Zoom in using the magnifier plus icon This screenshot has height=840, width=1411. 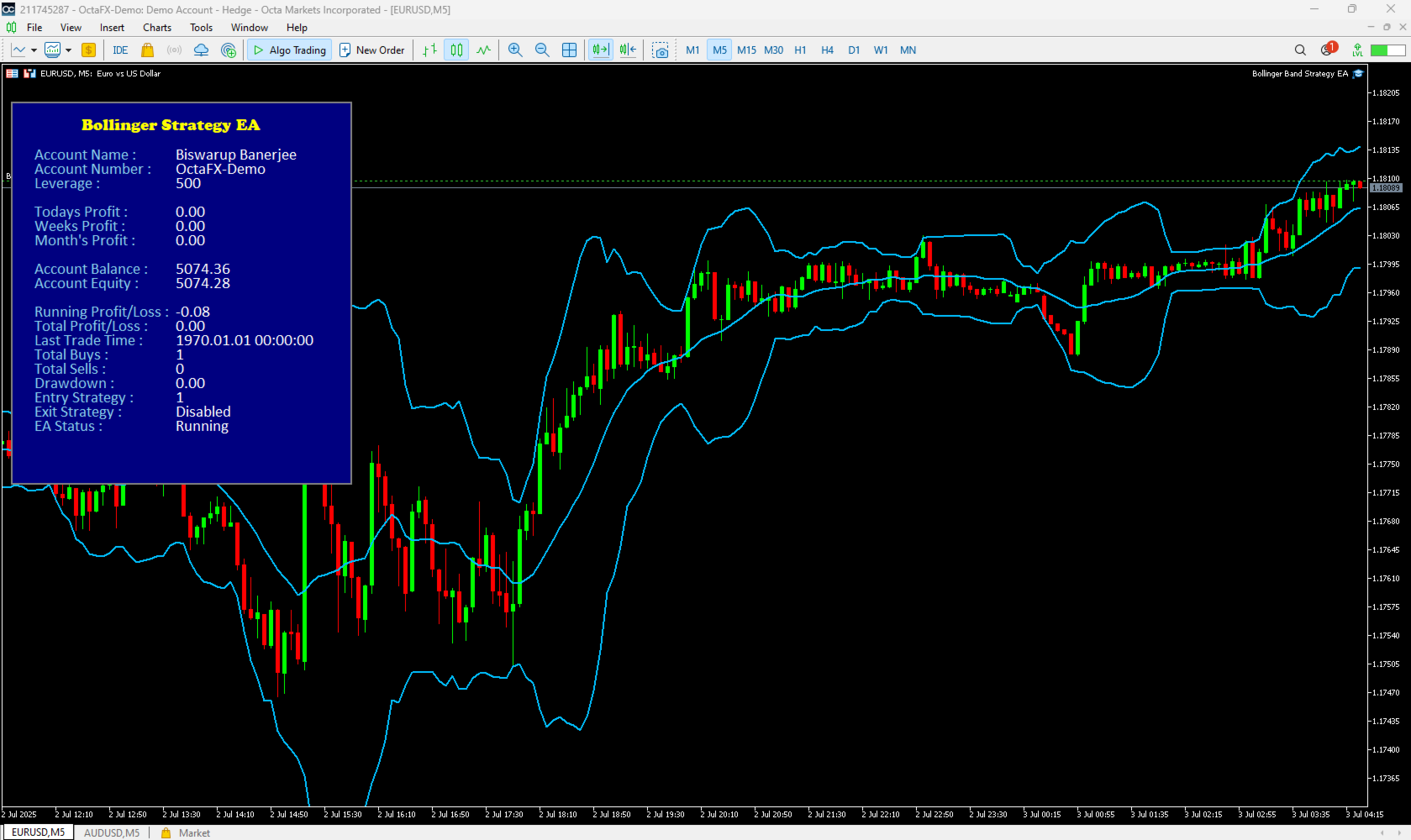tap(515, 50)
